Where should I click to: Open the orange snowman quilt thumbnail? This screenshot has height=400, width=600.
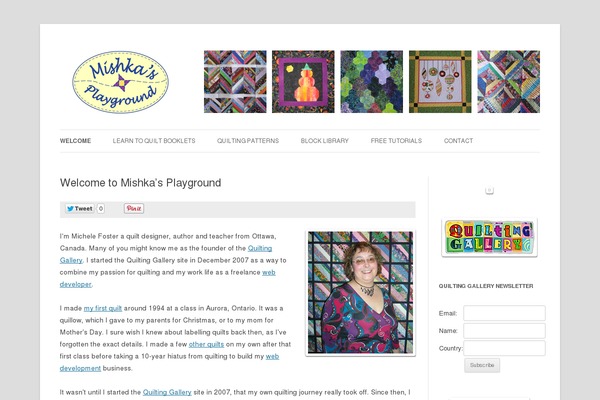303,82
